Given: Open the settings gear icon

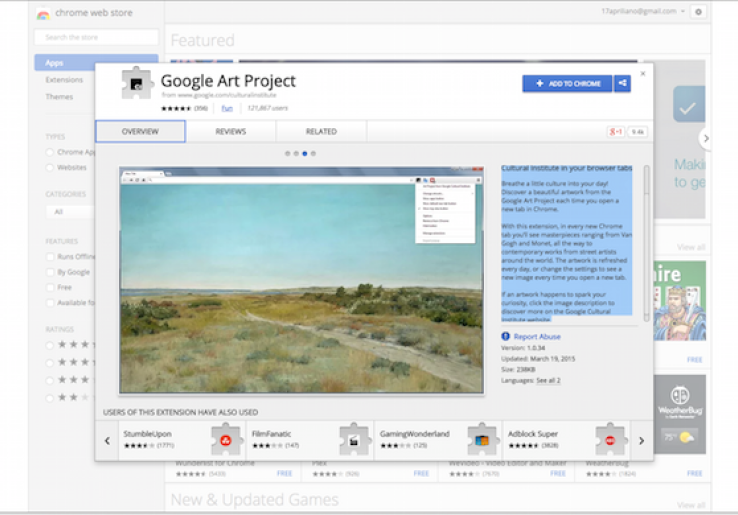Looking at the screenshot, I should click(x=698, y=12).
